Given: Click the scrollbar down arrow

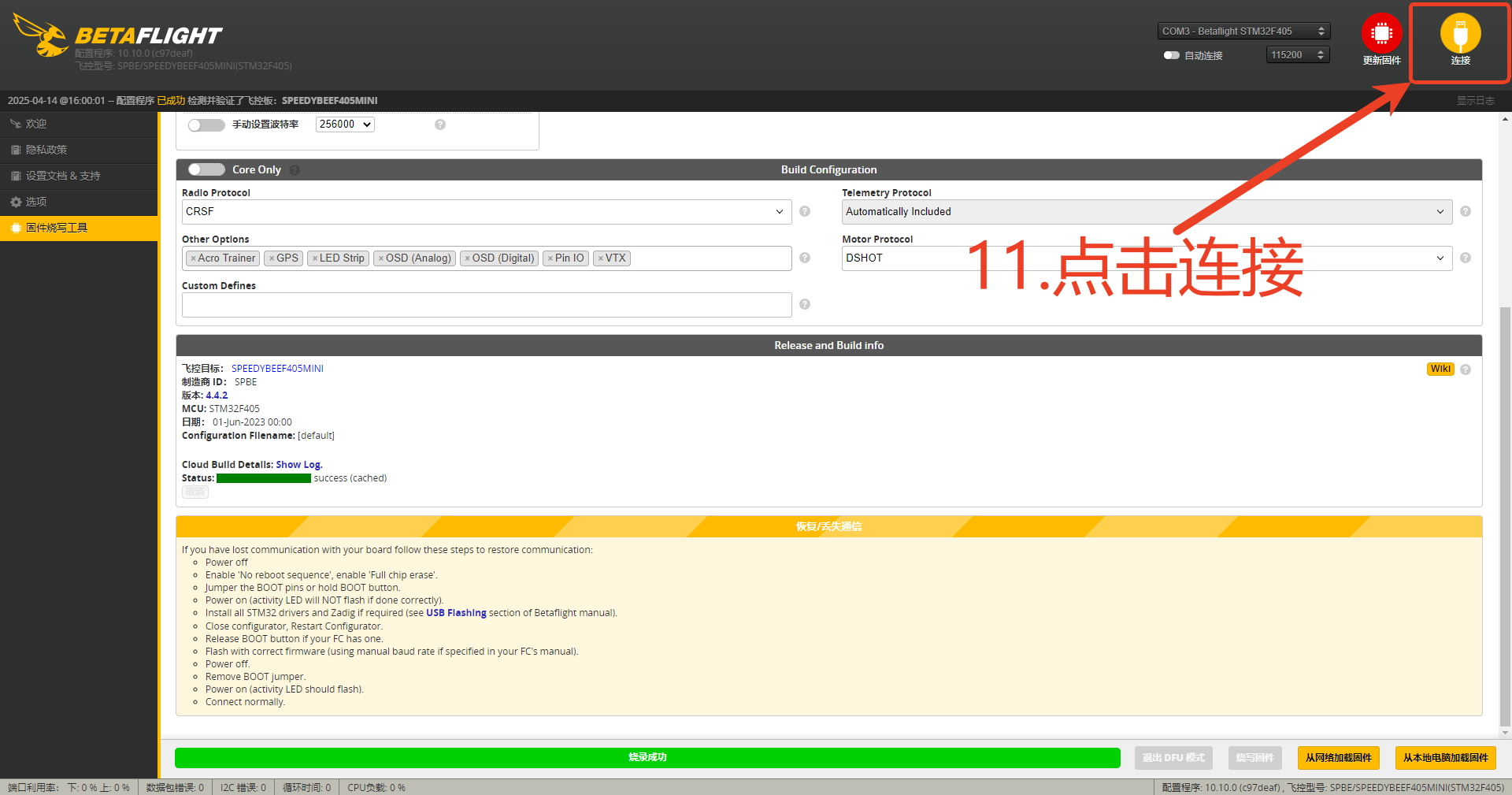Looking at the screenshot, I should click(x=1505, y=733).
